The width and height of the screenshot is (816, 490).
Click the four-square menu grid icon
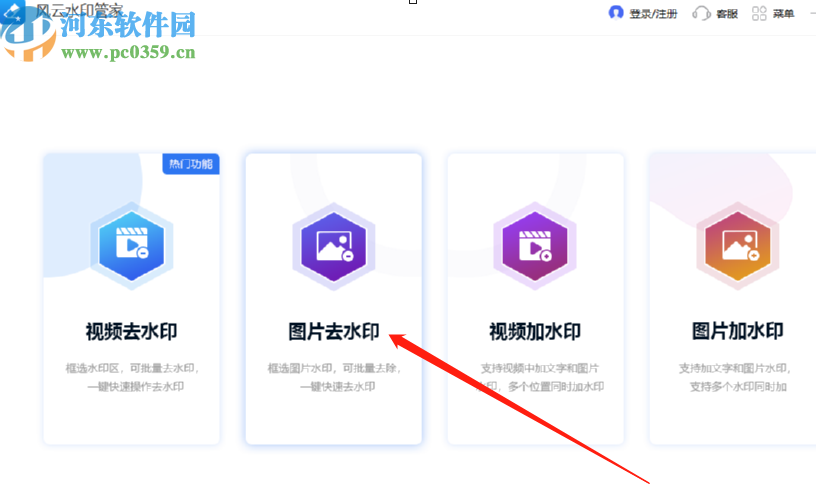pos(759,13)
